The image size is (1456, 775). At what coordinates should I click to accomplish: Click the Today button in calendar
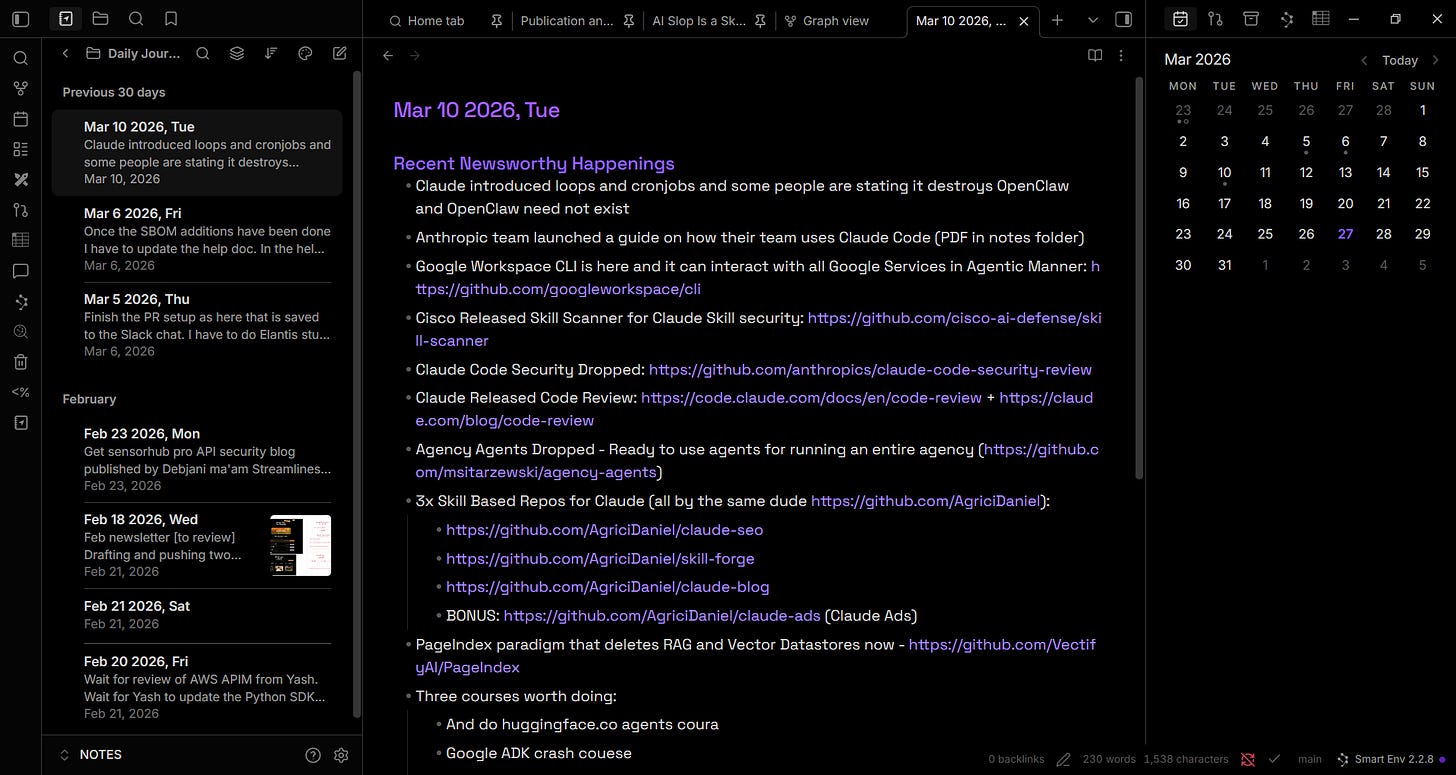tap(1400, 60)
